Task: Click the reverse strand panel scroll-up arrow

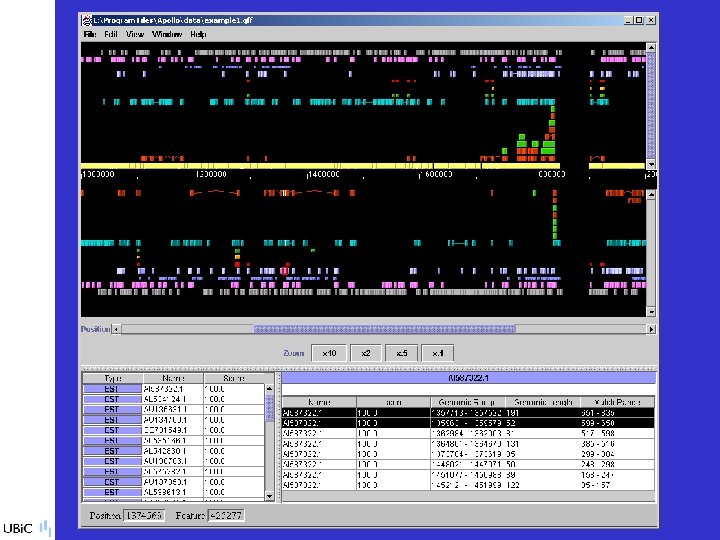Action: [x=651, y=195]
